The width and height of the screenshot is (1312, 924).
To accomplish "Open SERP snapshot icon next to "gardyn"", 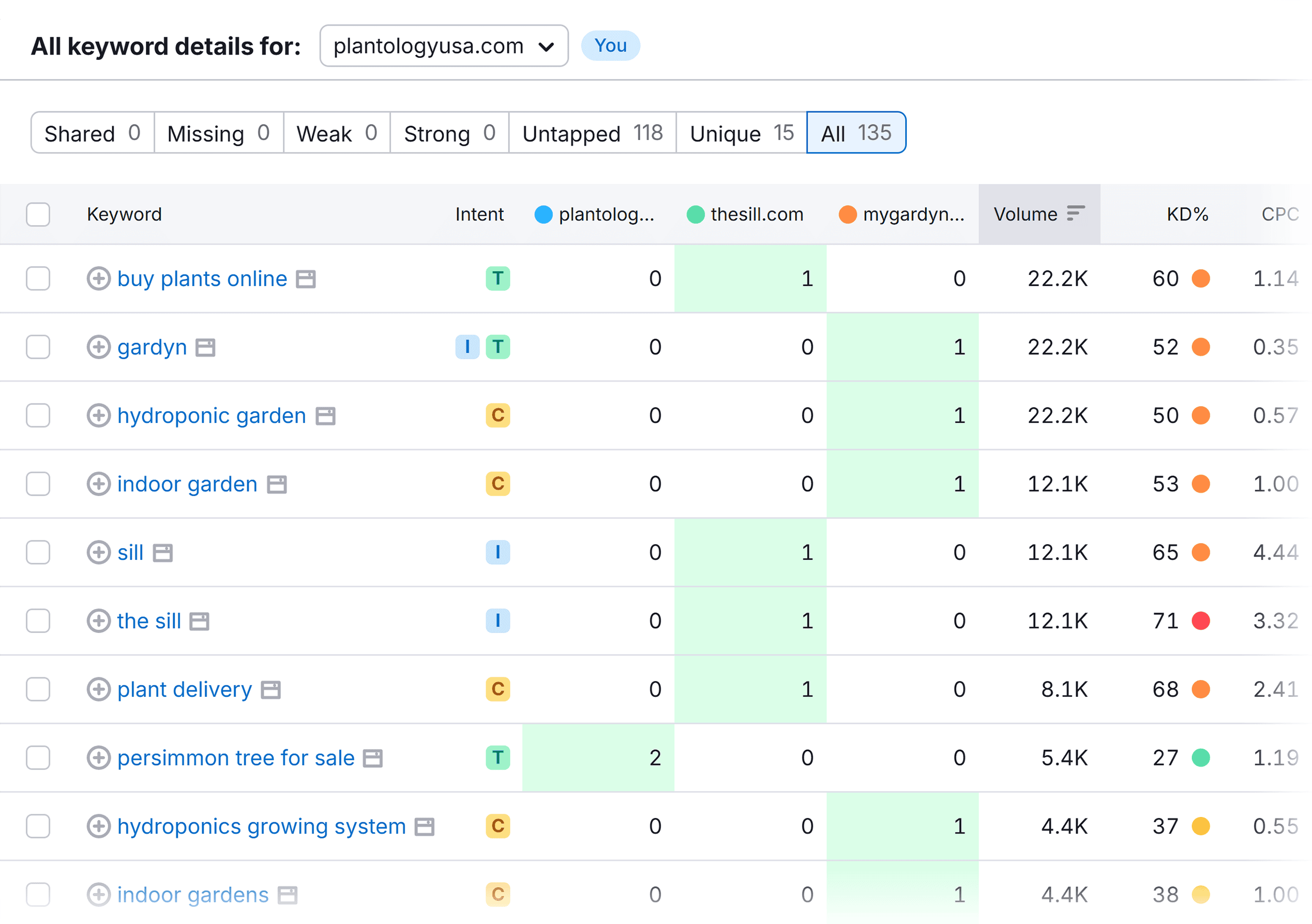I will 206,347.
